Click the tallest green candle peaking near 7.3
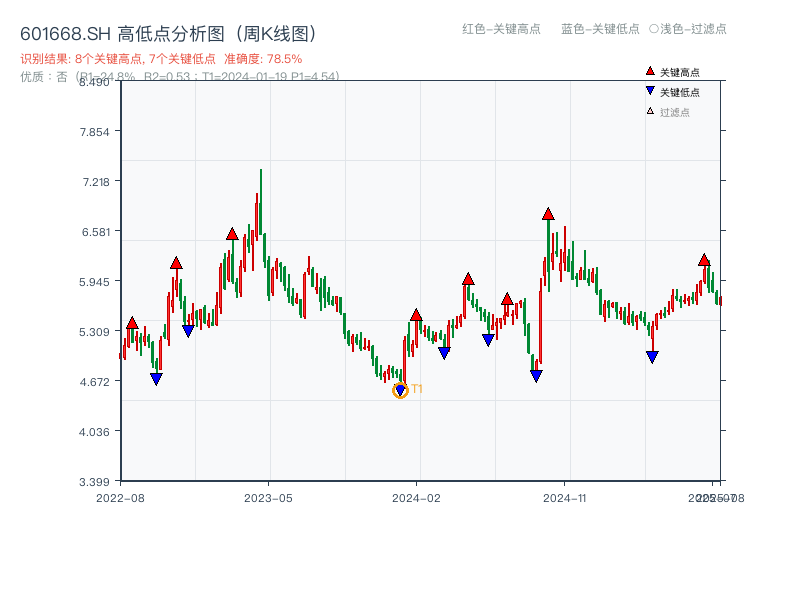The width and height of the screenshot is (800, 600). (261, 202)
